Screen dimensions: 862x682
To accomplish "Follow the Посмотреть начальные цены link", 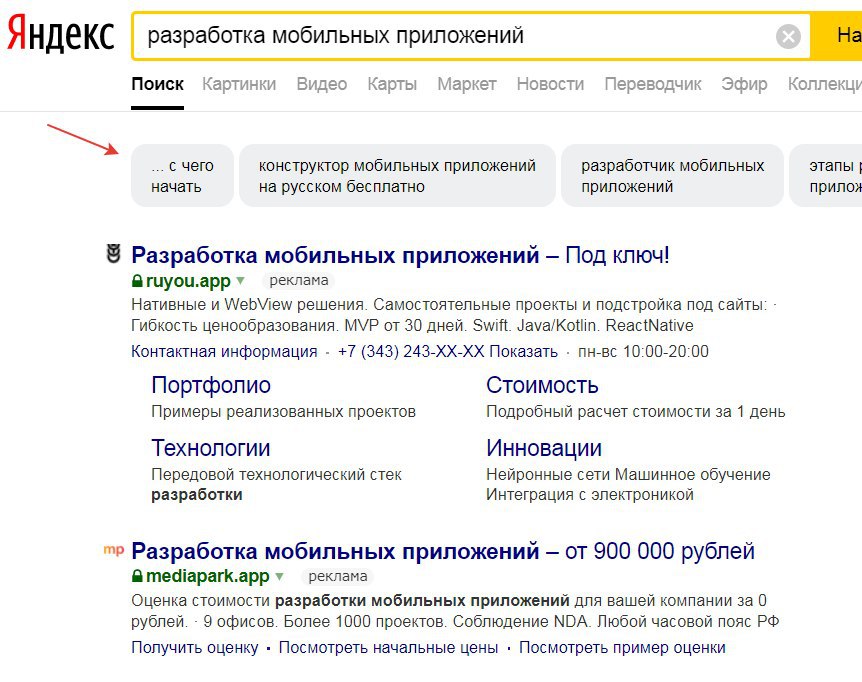I will pyautogui.click(x=388, y=647).
